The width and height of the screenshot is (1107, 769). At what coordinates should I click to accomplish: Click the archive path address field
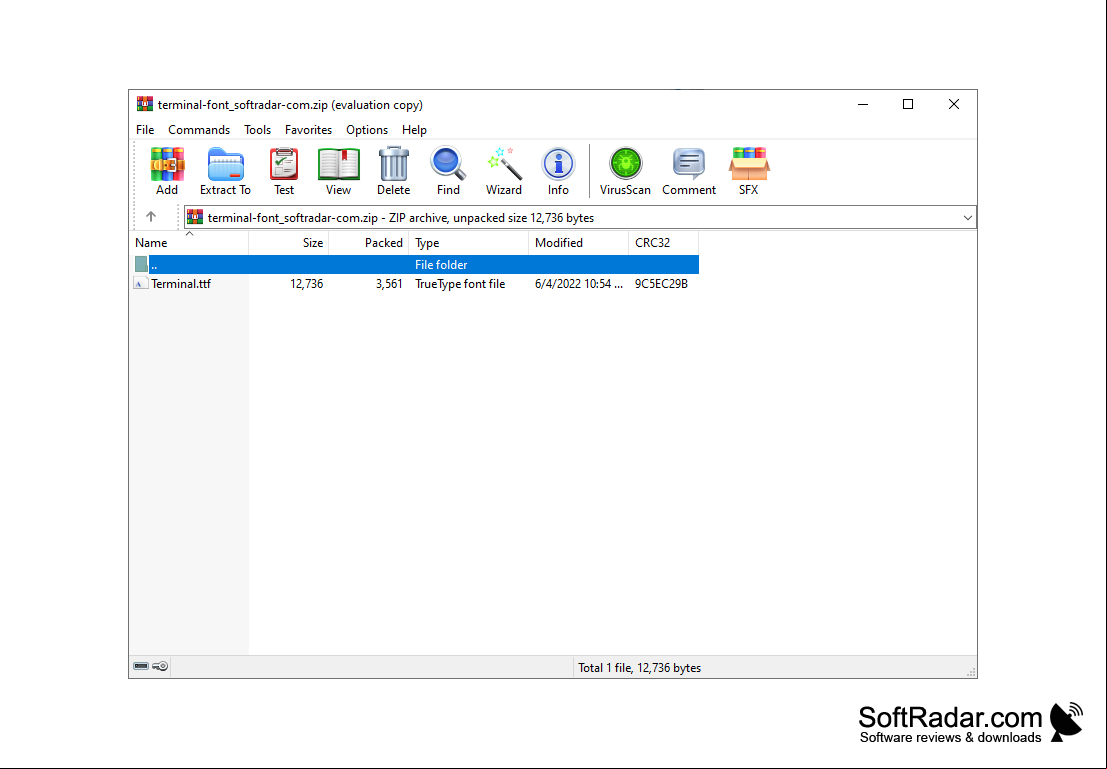click(580, 217)
